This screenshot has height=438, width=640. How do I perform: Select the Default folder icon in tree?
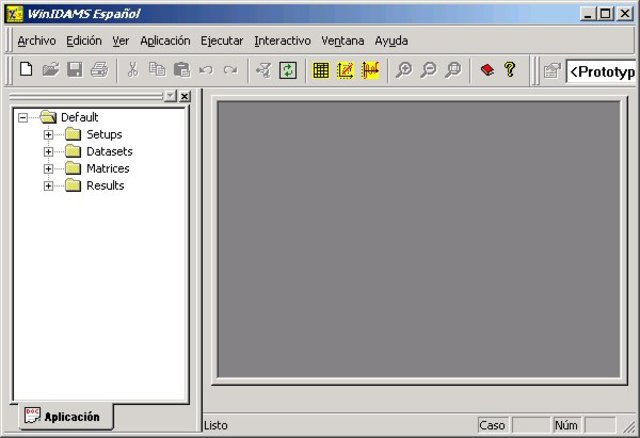(x=48, y=117)
